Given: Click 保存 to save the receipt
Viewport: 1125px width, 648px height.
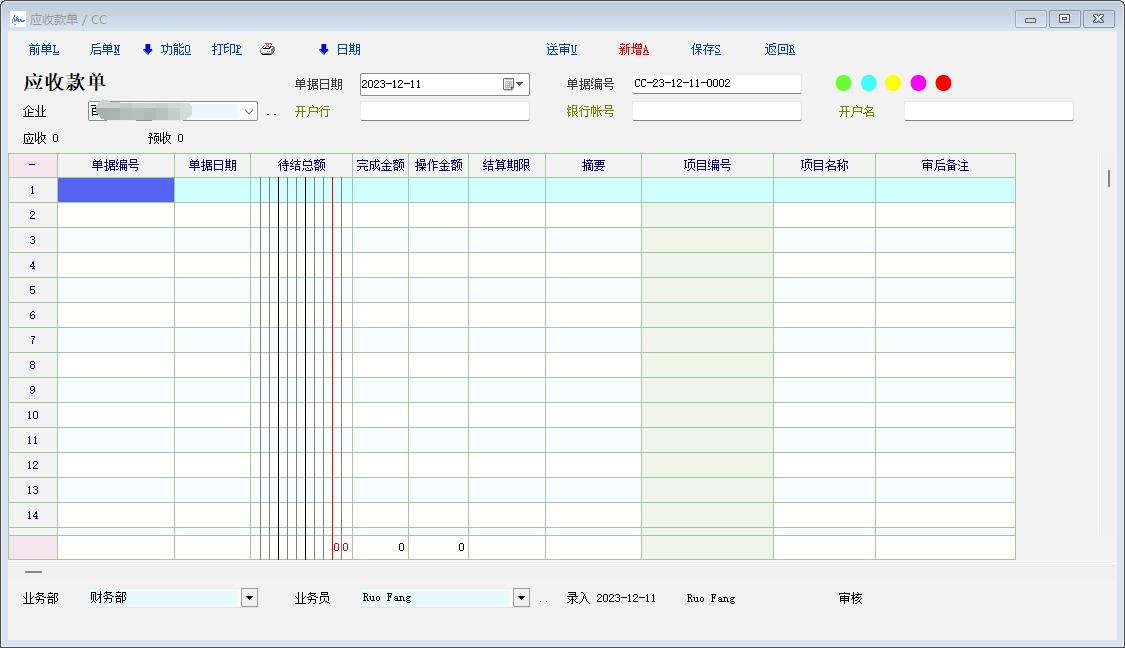Looking at the screenshot, I should 705,49.
